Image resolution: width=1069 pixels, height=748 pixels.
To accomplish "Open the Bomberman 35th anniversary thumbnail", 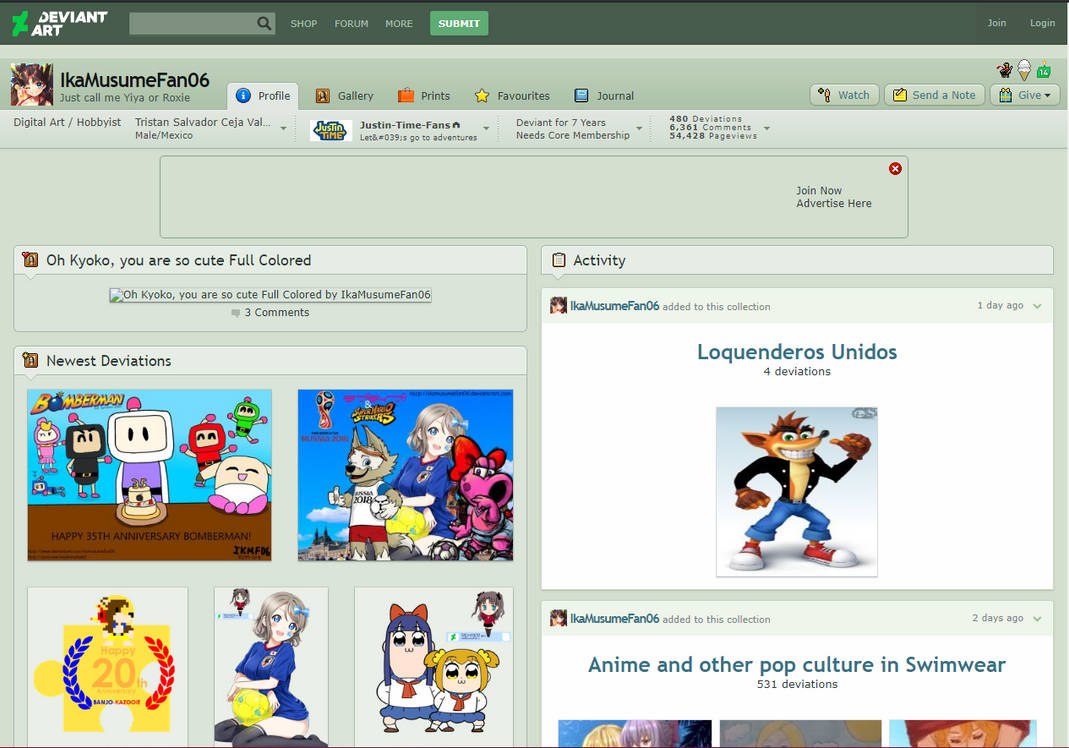I will pos(149,475).
